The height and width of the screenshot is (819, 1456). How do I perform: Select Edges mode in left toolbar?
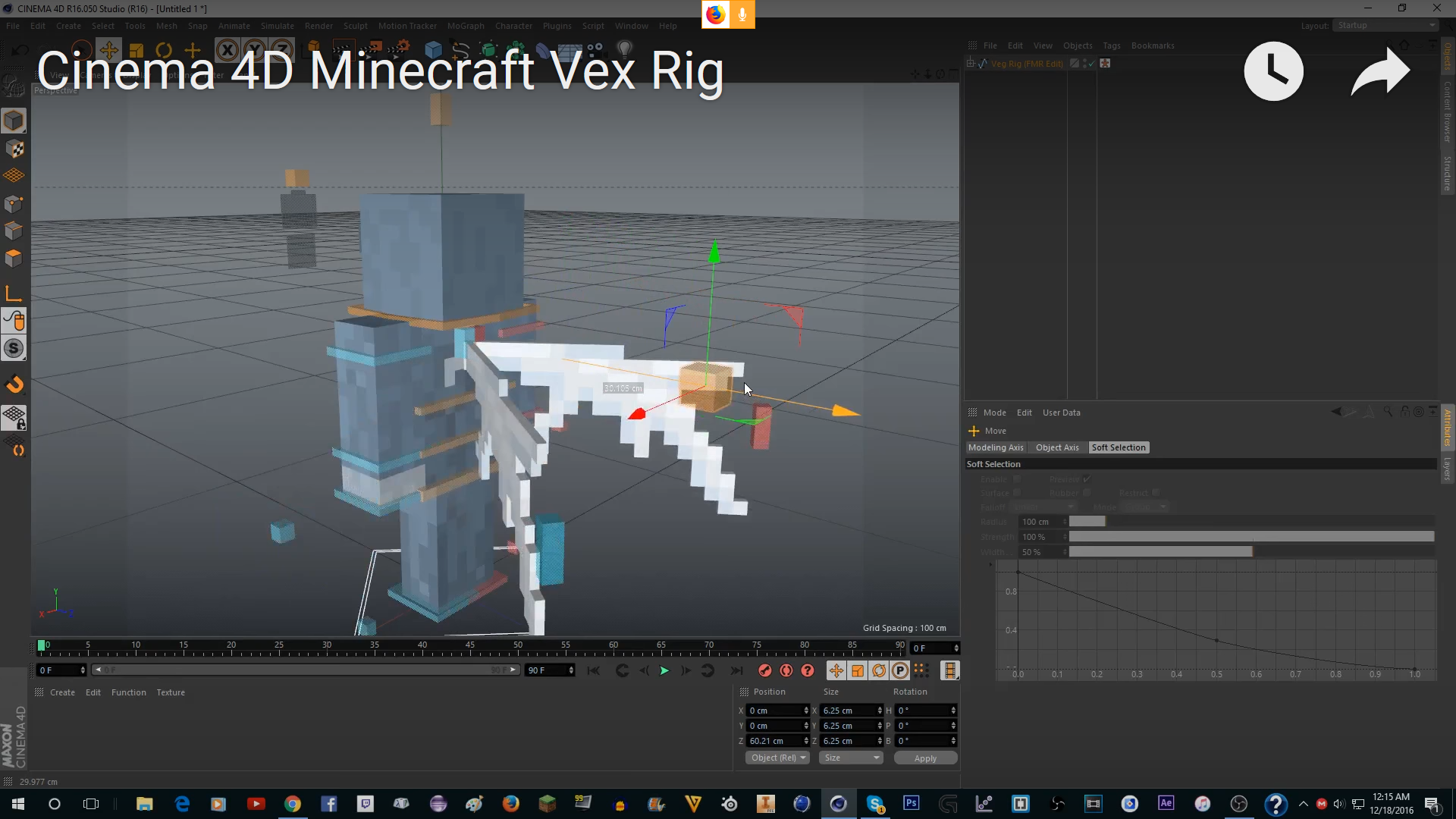tap(14, 231)
